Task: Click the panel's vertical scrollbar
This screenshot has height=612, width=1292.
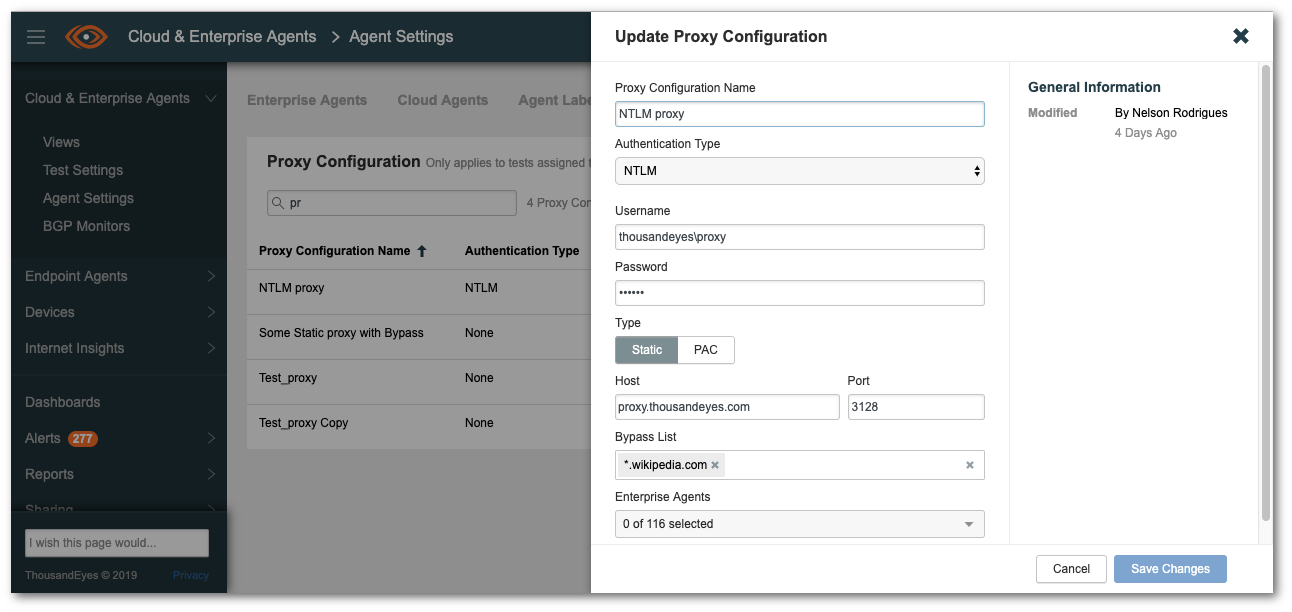Action: click(x=1266, y=292)
